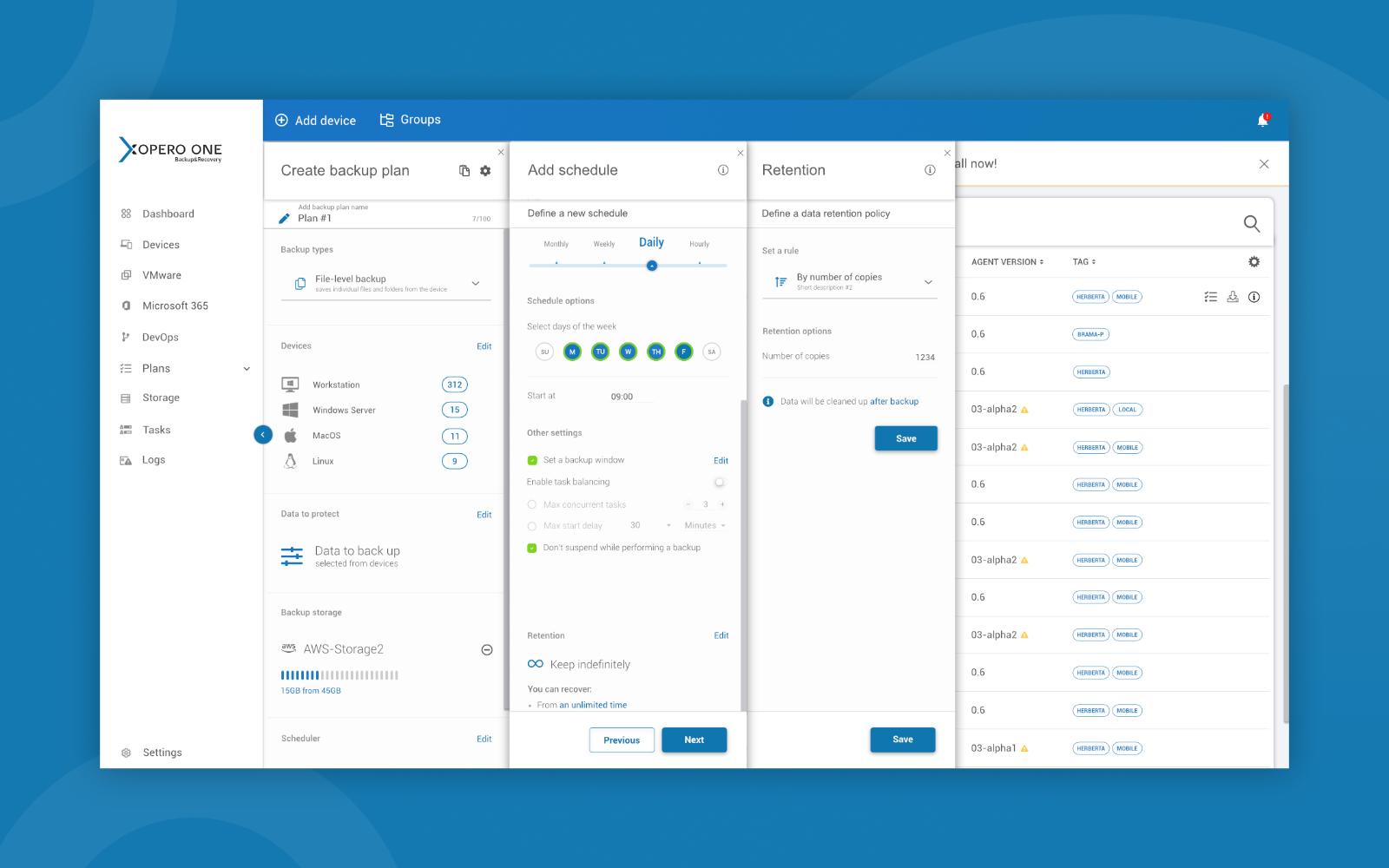Viewport: 1389px width, 868px height.
Task: Open Storage in the sidebar
Action: (161, 398)
